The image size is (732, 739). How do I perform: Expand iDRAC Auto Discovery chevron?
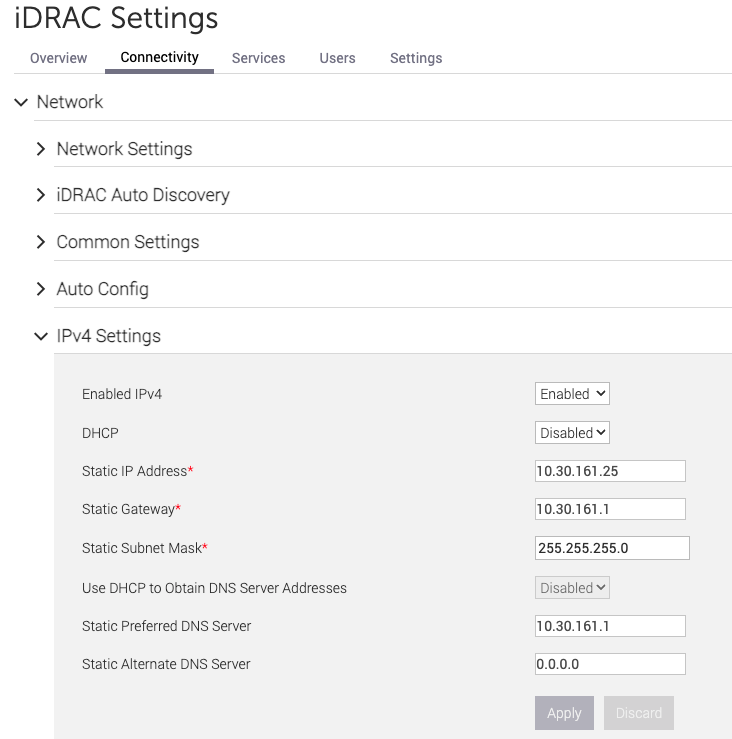pos(41,195)
